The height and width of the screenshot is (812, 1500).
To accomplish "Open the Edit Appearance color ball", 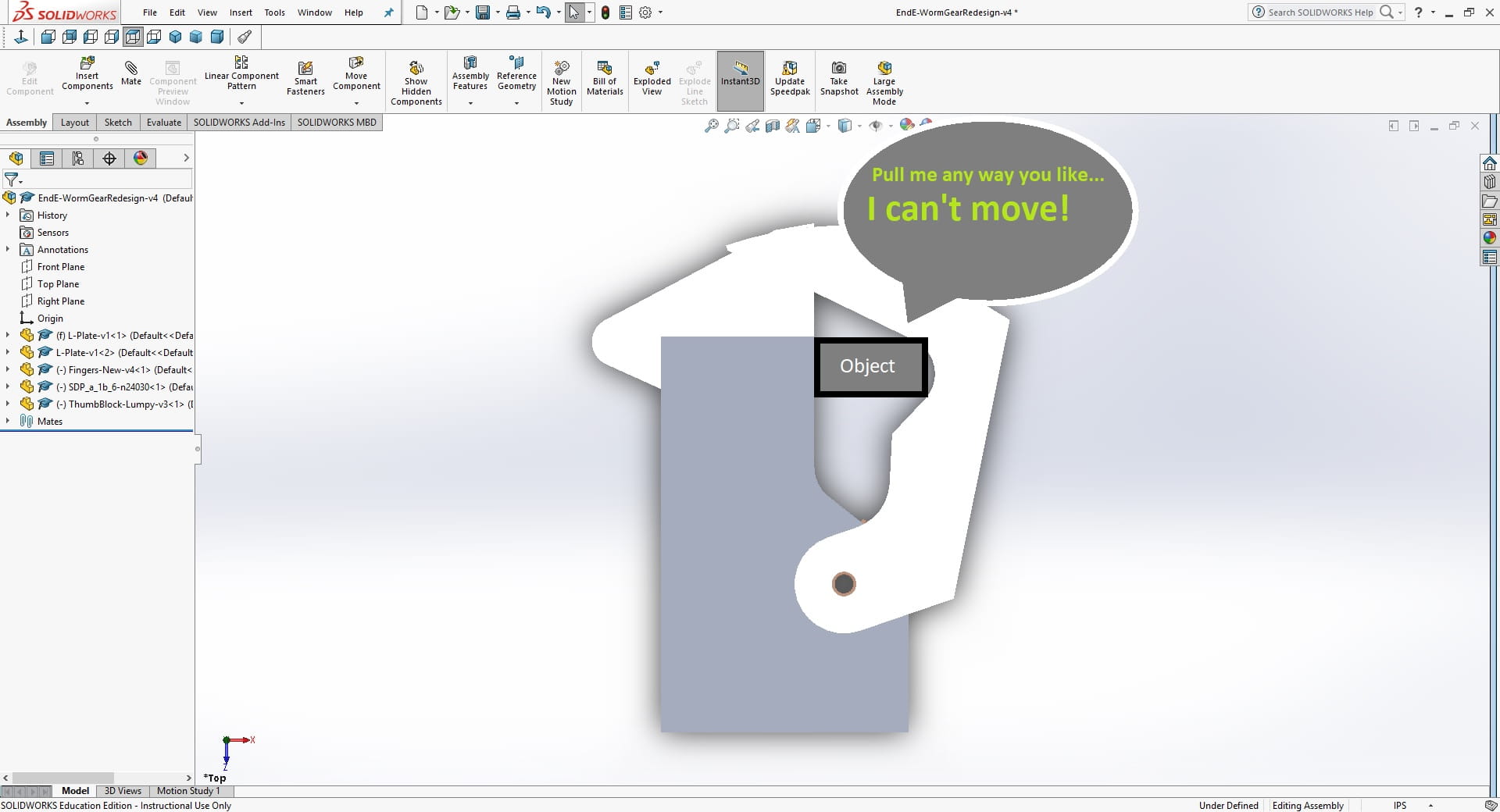I will pos(907,126).
